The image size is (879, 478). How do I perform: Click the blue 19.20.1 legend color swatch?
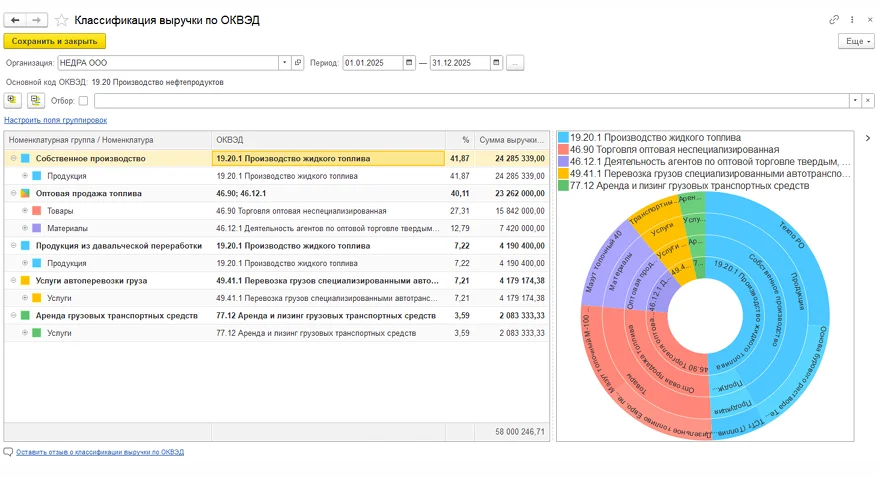point(563,137)
